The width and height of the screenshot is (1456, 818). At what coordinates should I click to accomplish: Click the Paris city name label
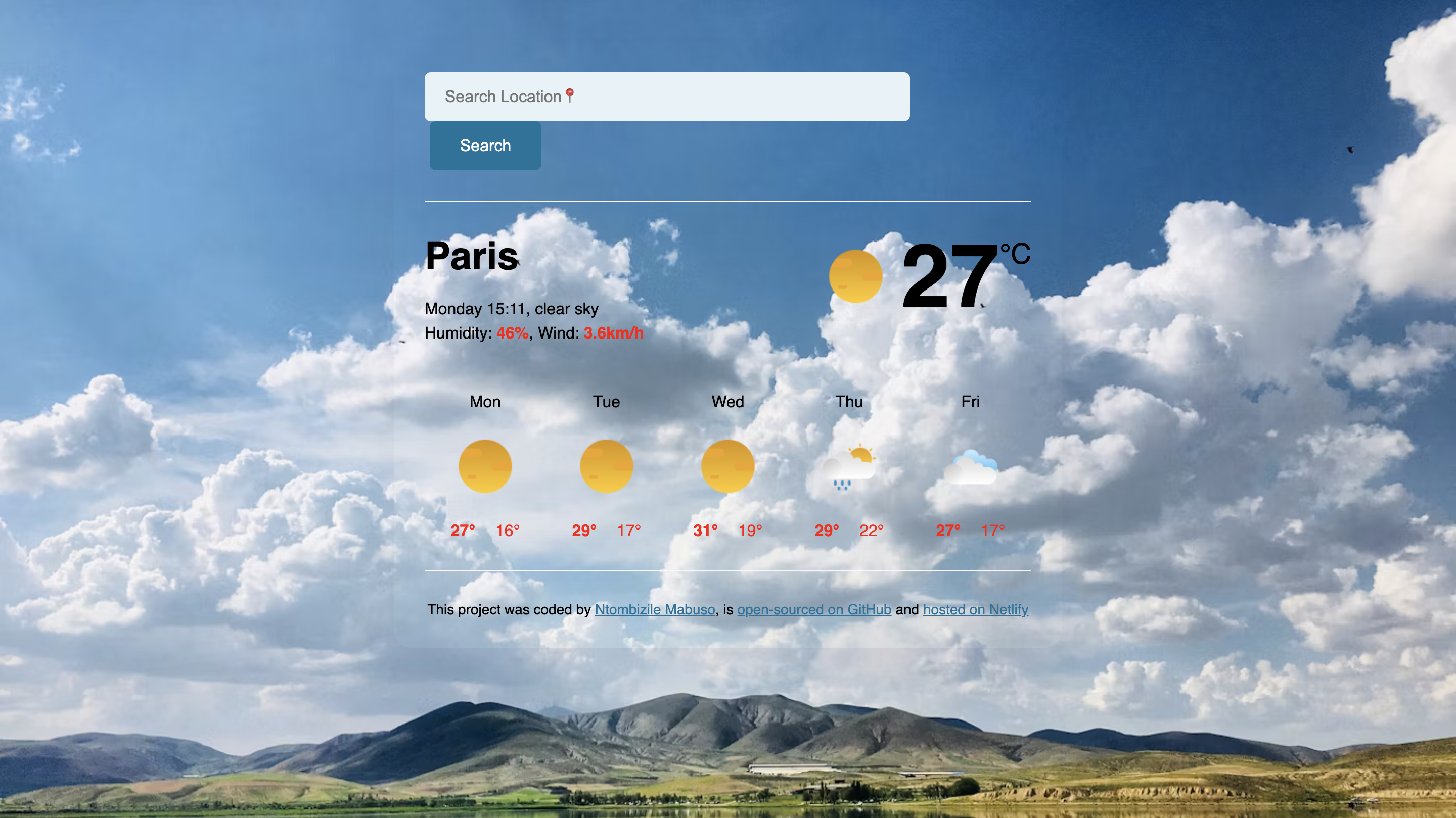pyautogui.click(x=471, y=257)
